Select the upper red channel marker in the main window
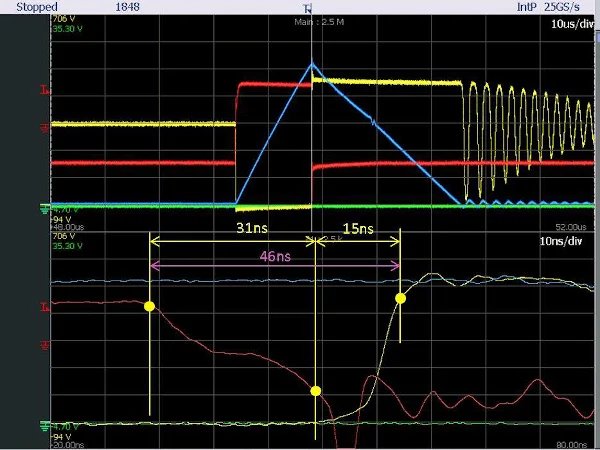600x450 pixels. point(44,91)
